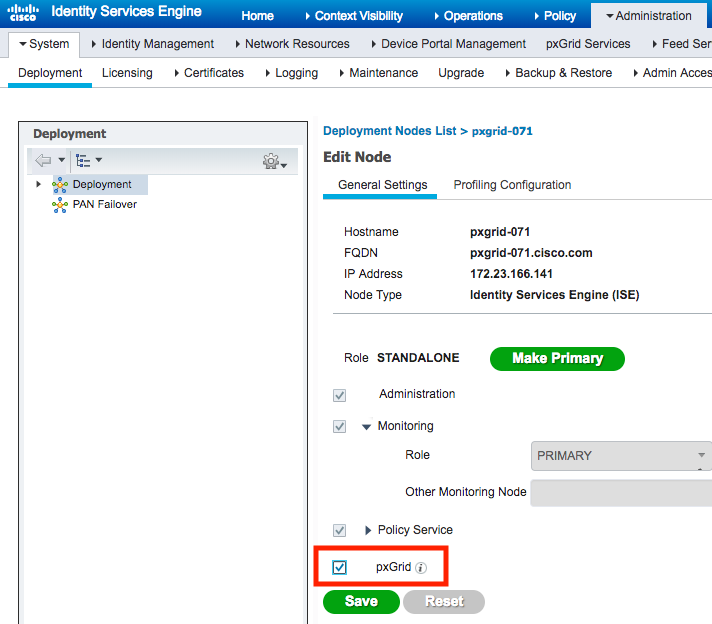Open the Policy menu

[555, 16]
